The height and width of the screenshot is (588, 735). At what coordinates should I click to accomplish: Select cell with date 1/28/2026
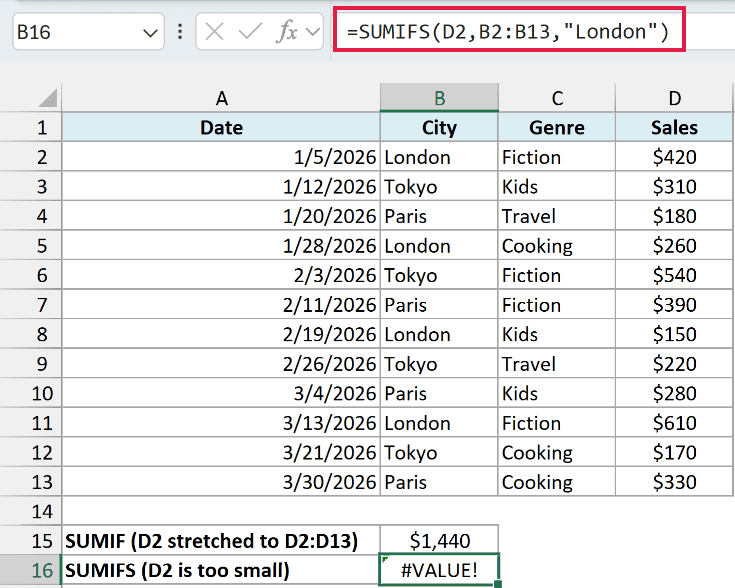[x=221, y=246]
